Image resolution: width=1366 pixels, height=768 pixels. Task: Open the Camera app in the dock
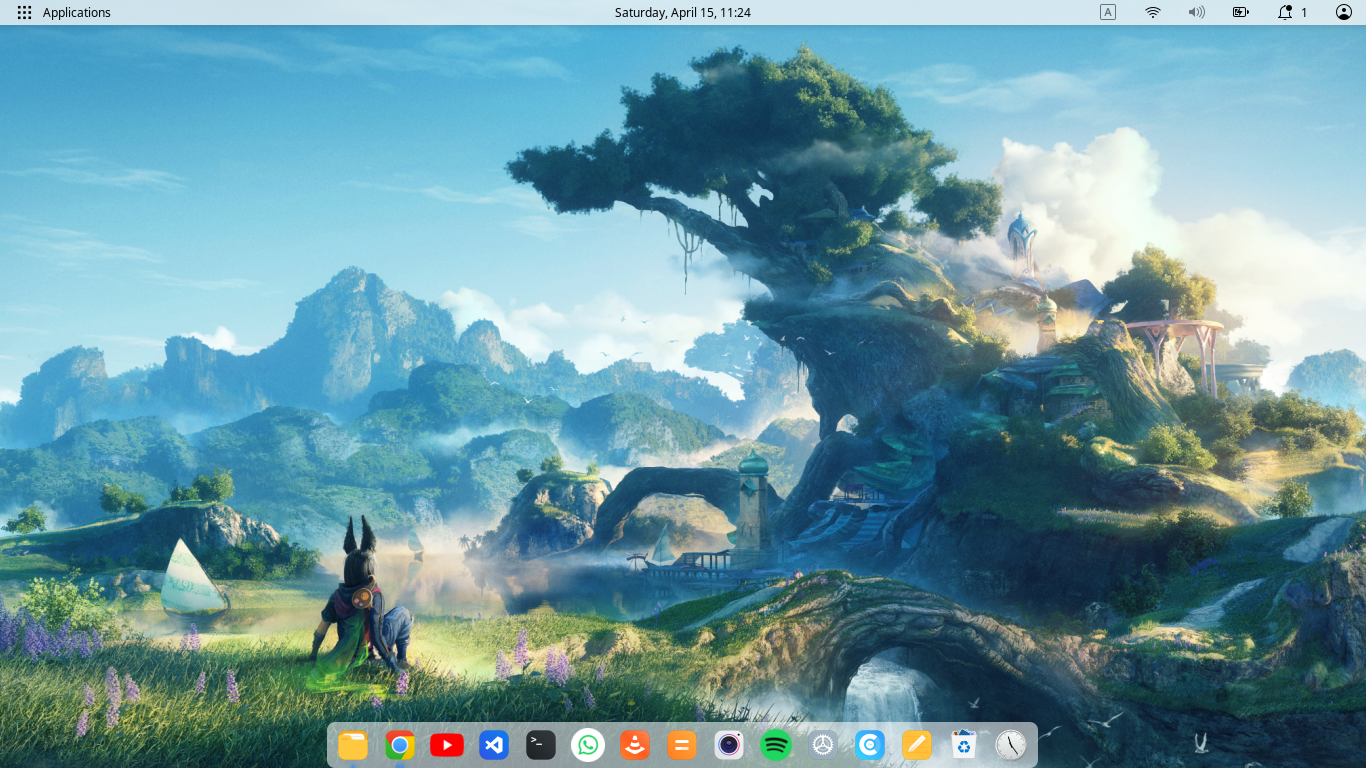pos(728,744)
